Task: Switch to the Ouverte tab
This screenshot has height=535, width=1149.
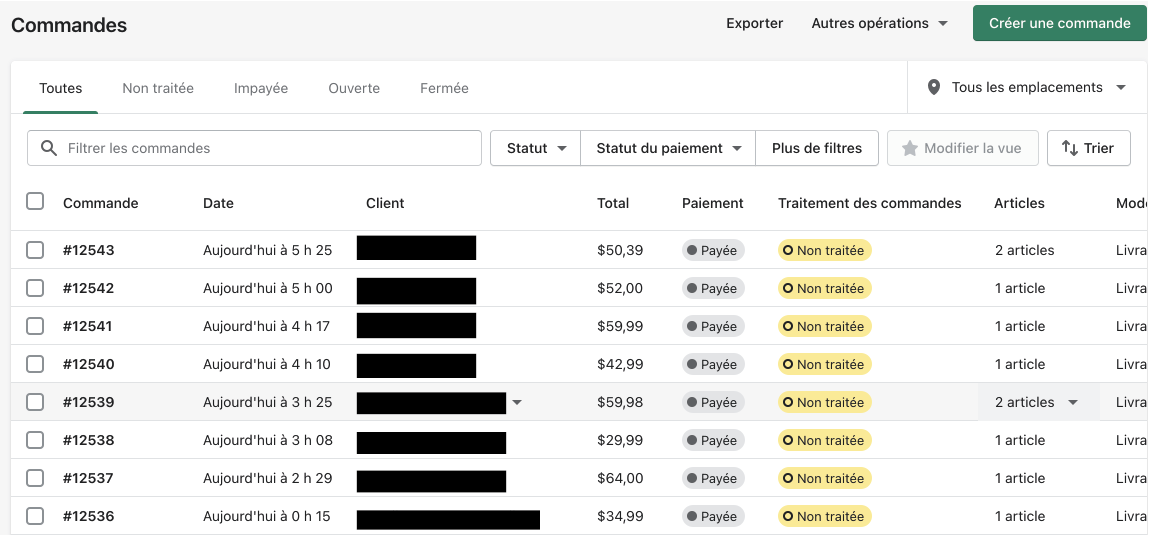Action: [x=354, y=89]
